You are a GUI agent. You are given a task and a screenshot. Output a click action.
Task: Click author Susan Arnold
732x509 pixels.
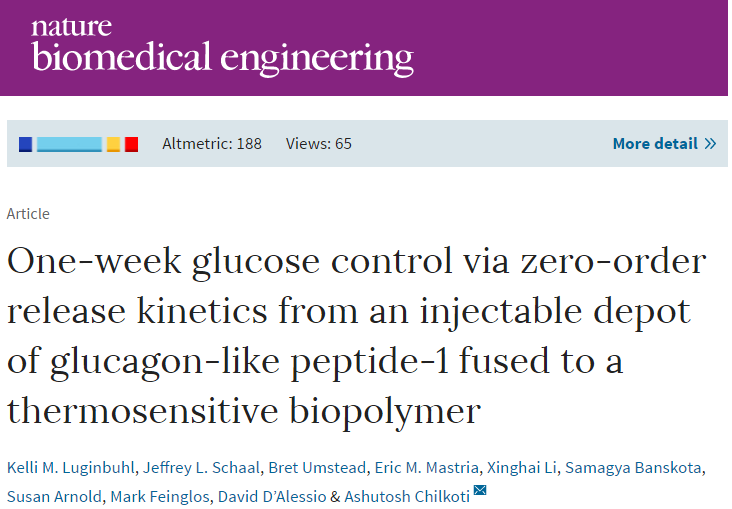point(54,496)
